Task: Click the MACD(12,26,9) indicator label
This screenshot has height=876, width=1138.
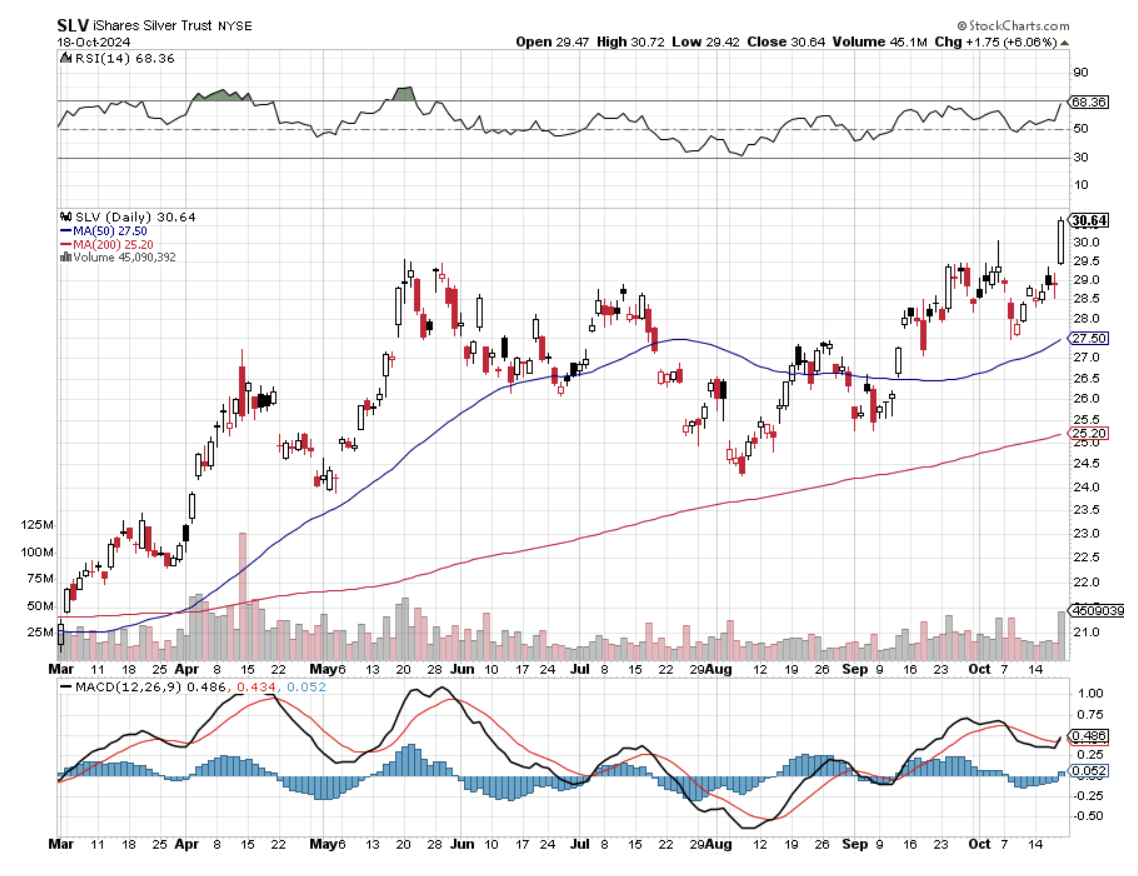Action: [130, 687]
